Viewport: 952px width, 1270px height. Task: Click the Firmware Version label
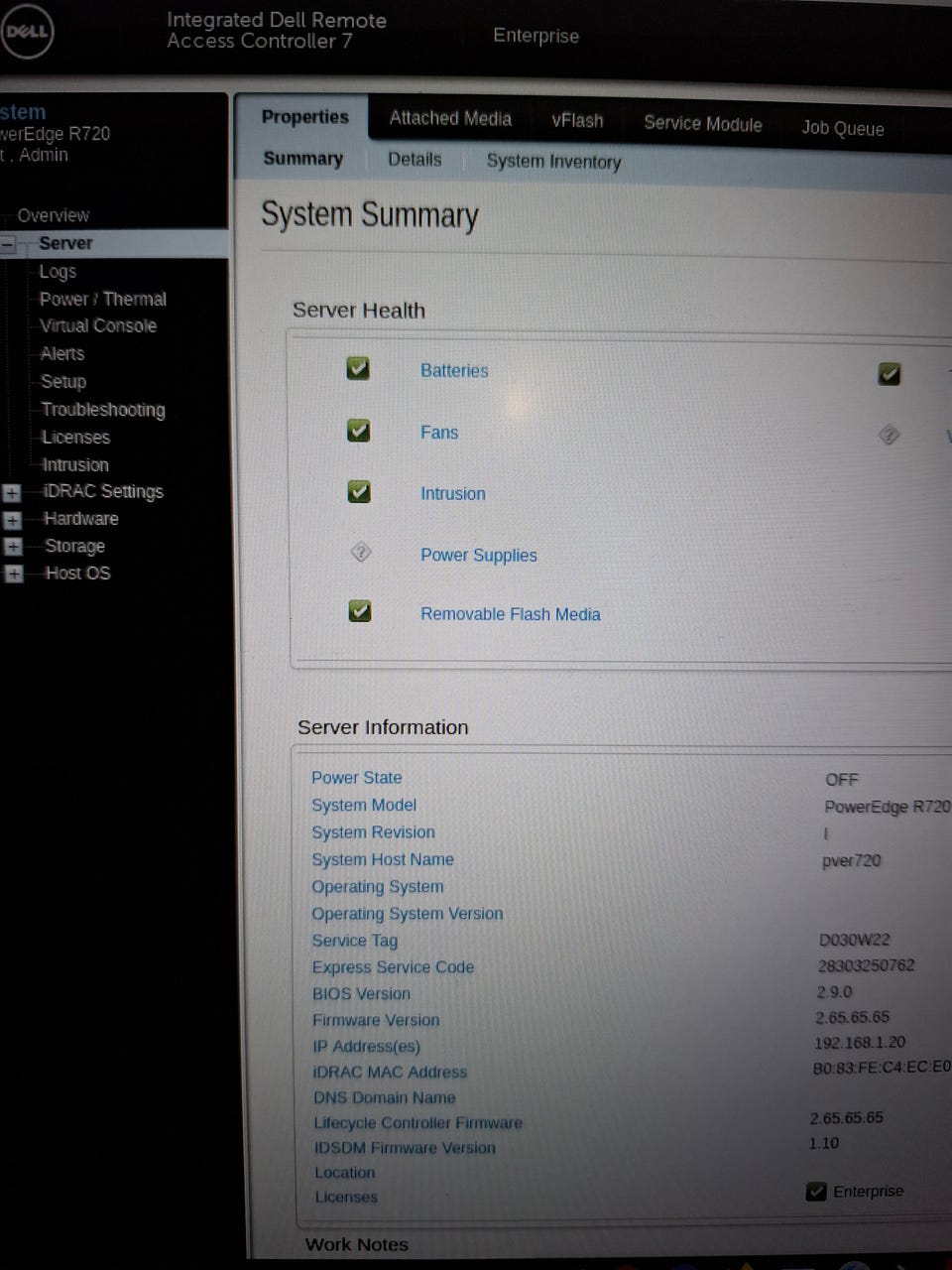coord(376,1020)
